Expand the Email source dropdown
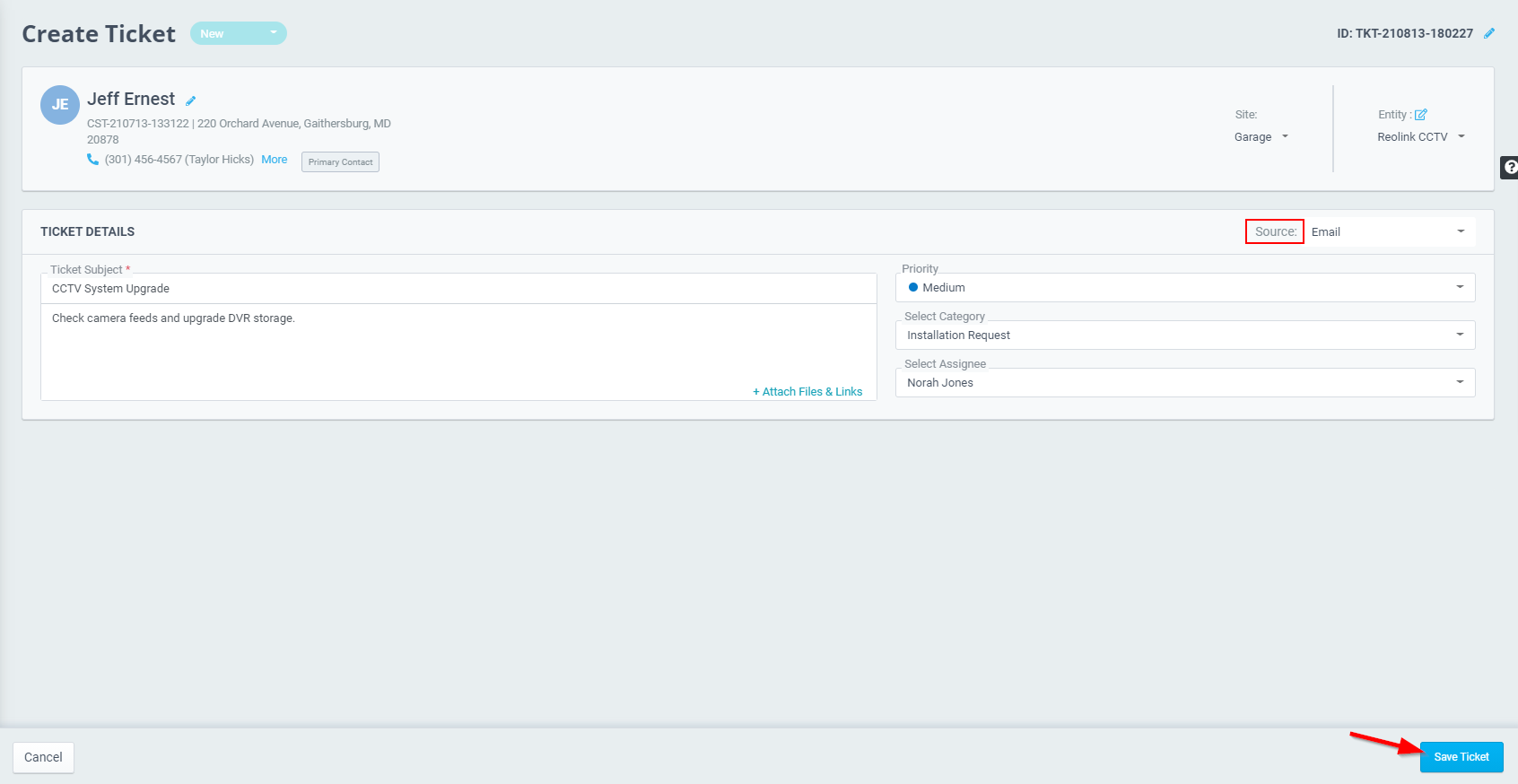 (x=1388, y=232)
